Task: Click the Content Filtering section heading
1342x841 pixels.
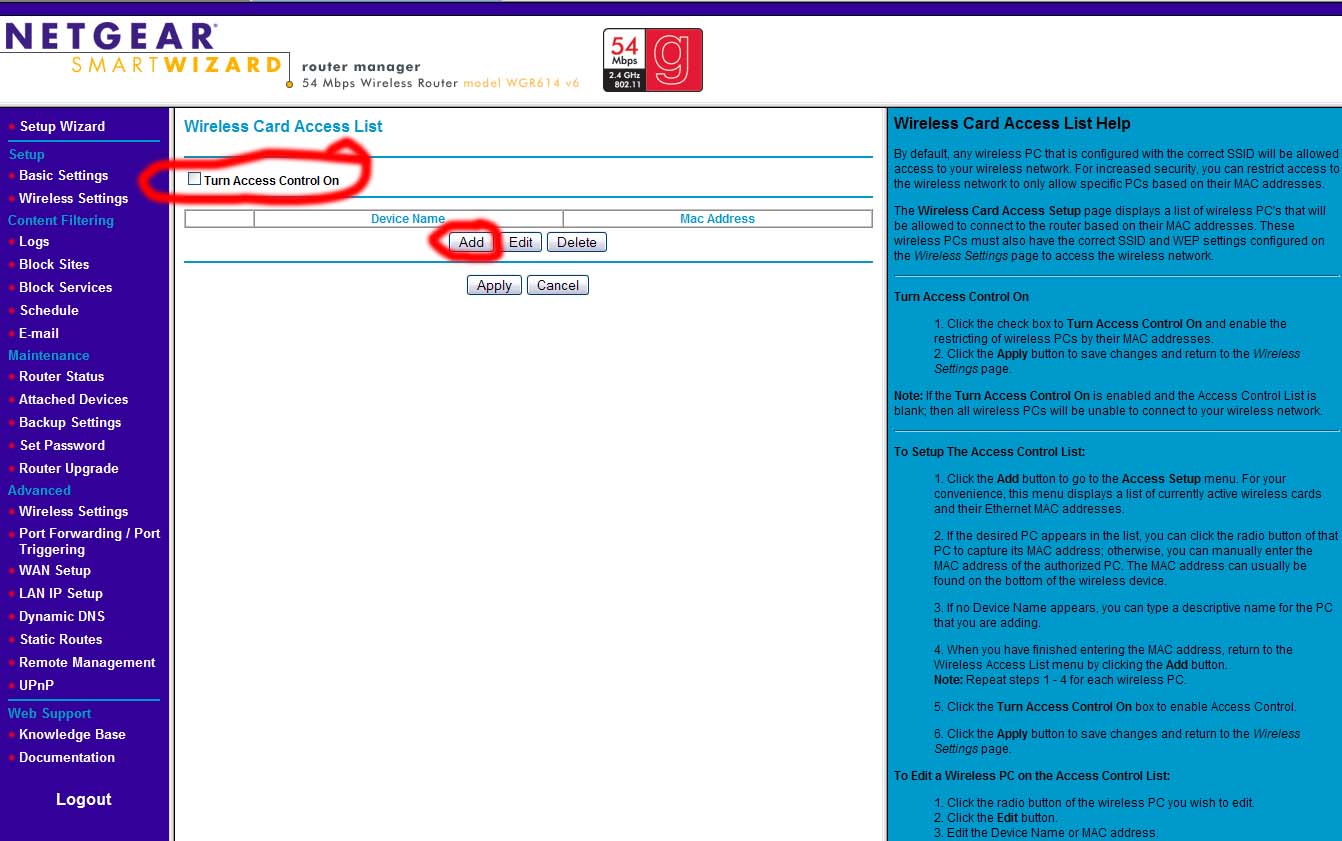Action: pos(61,220)
